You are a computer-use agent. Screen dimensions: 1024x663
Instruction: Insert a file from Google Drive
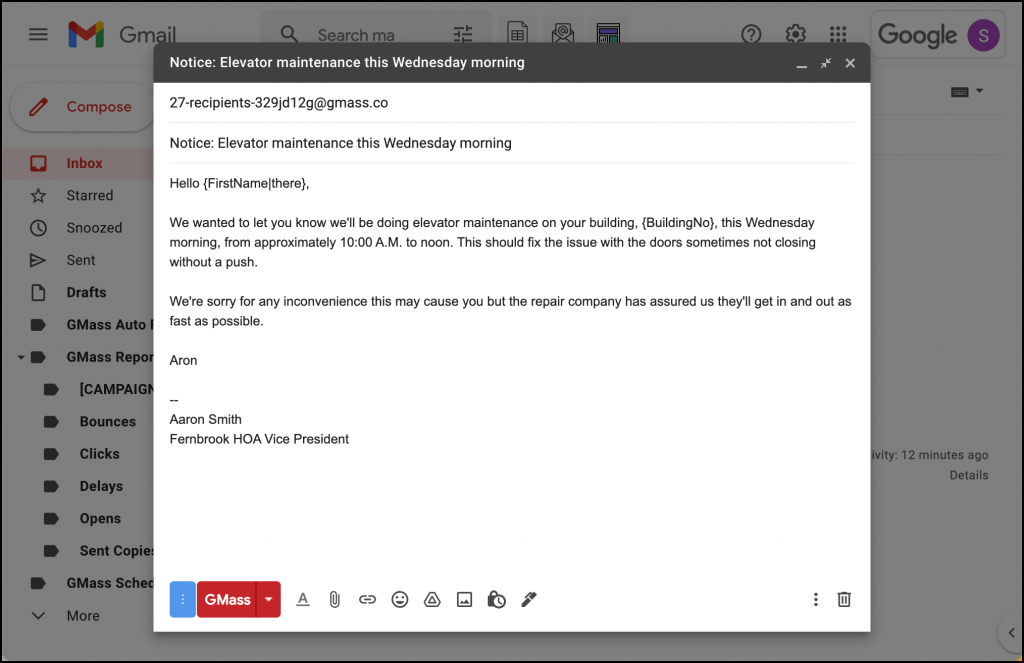pyautogui.click(x=431, y=599)
